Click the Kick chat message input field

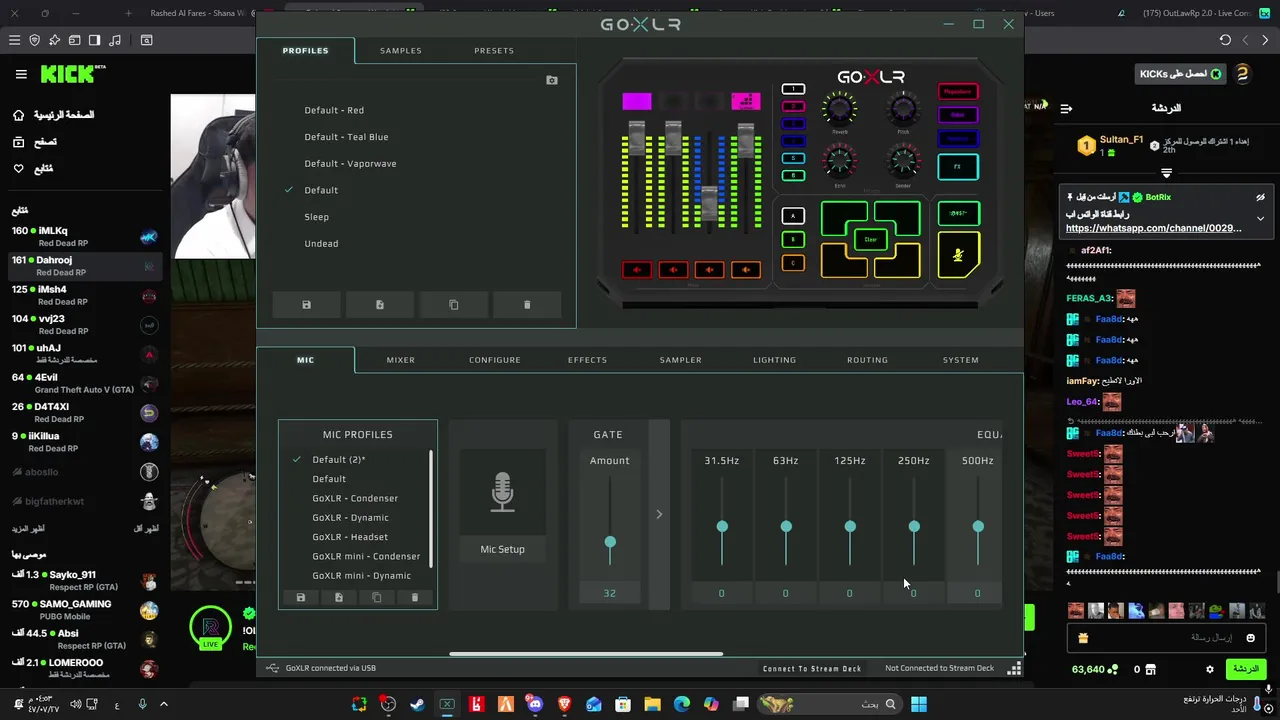(x=1165, y=637)
